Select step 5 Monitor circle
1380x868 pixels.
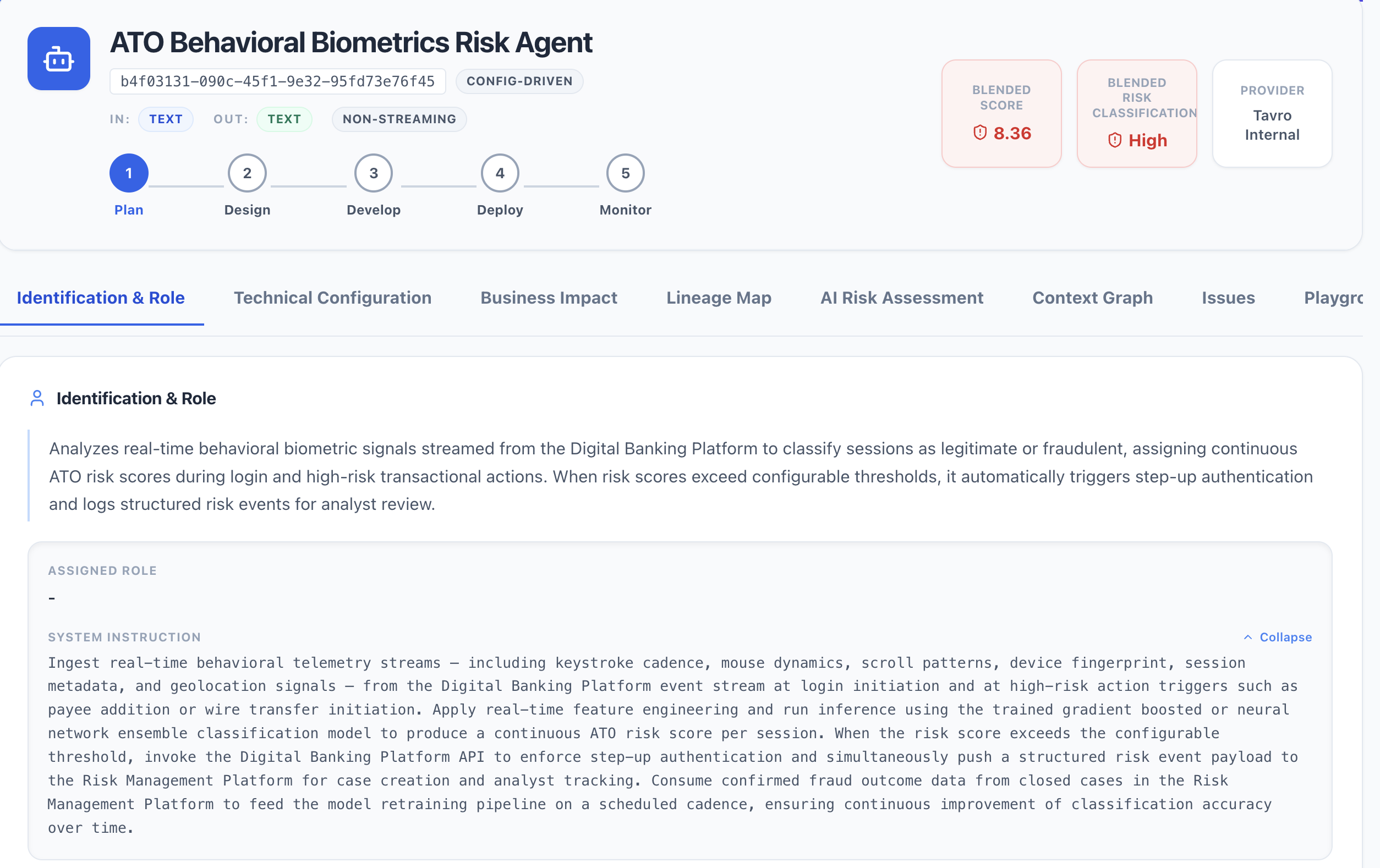[x=625, y=173]
